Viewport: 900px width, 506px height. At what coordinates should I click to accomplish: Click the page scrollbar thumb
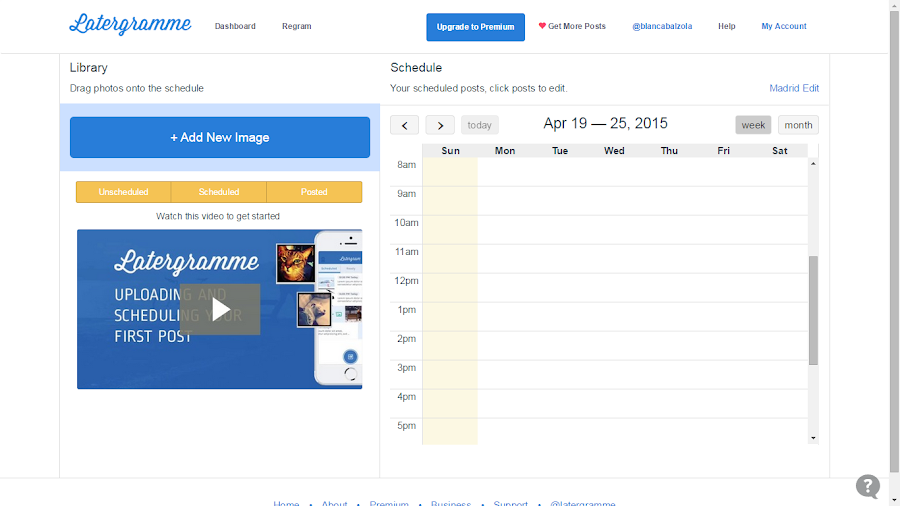894,241
